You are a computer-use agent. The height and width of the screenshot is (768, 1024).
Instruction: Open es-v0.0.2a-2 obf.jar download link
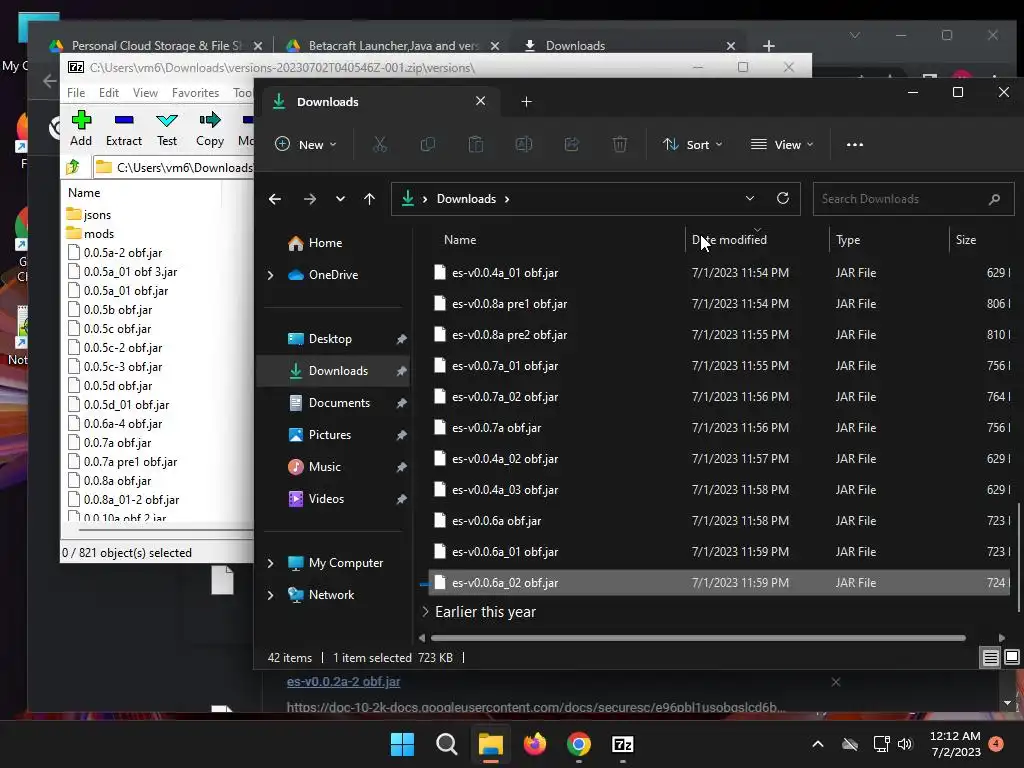pos(344,681)
